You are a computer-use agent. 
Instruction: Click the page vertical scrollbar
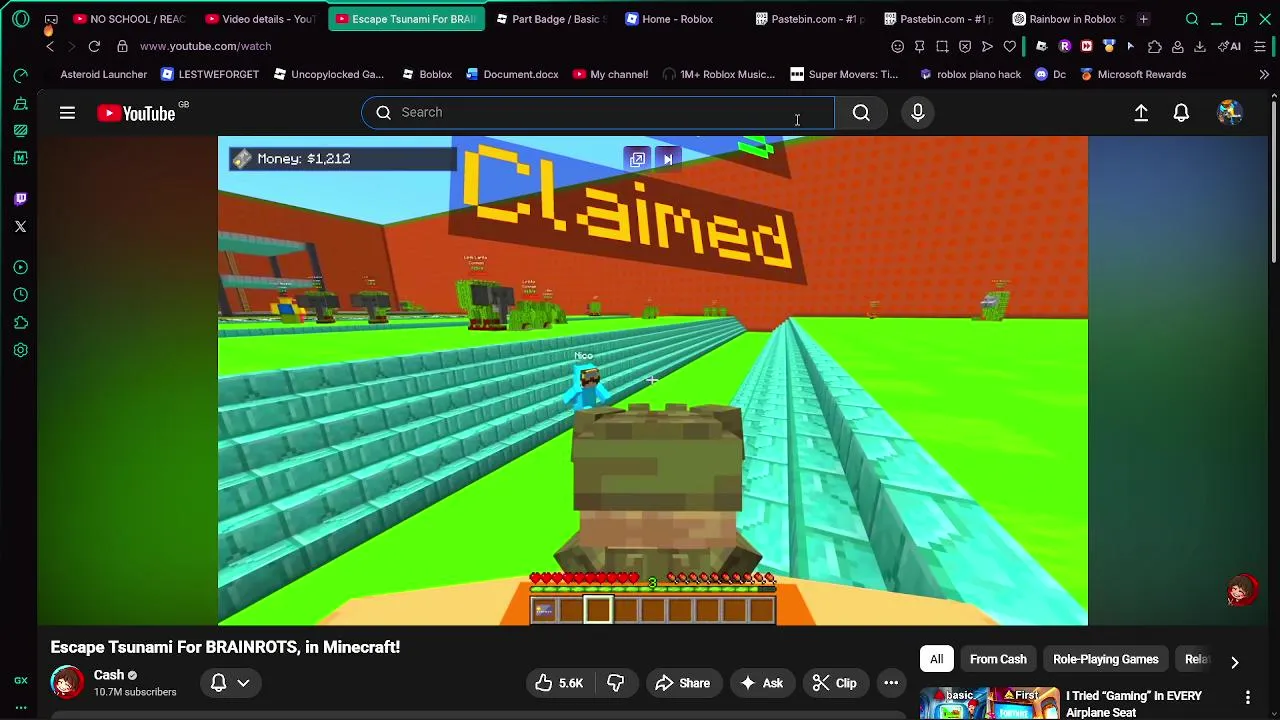pos(1274,180)
